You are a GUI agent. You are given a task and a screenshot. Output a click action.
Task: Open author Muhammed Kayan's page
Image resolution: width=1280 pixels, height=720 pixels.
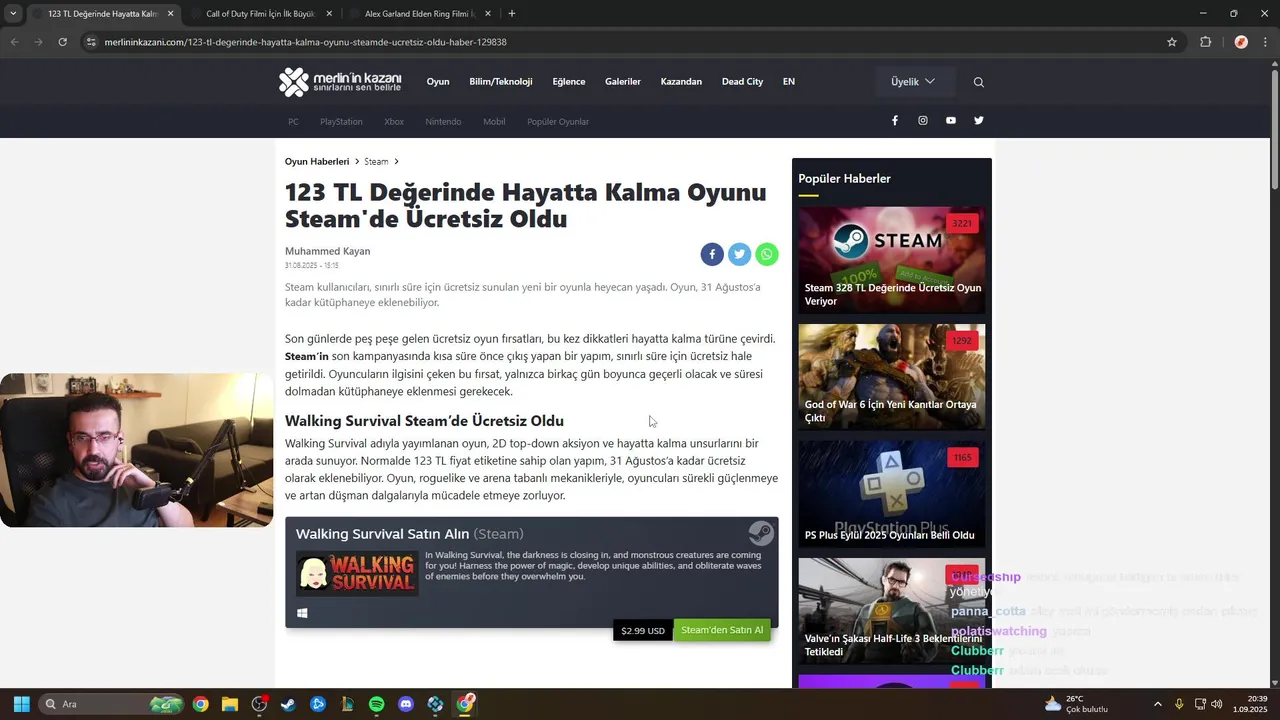(x=327, y=251)
